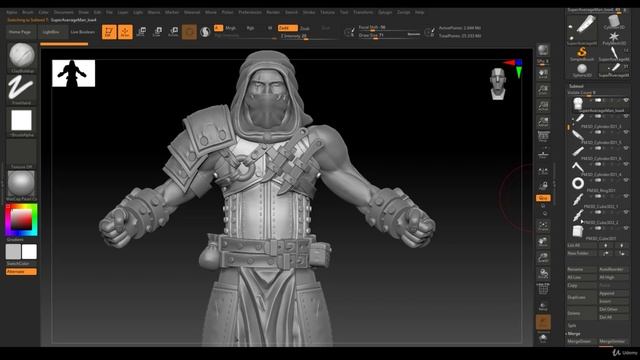Click the Rename subtool button
Viewport: 640px width, 360px height.
coord(582,269)
